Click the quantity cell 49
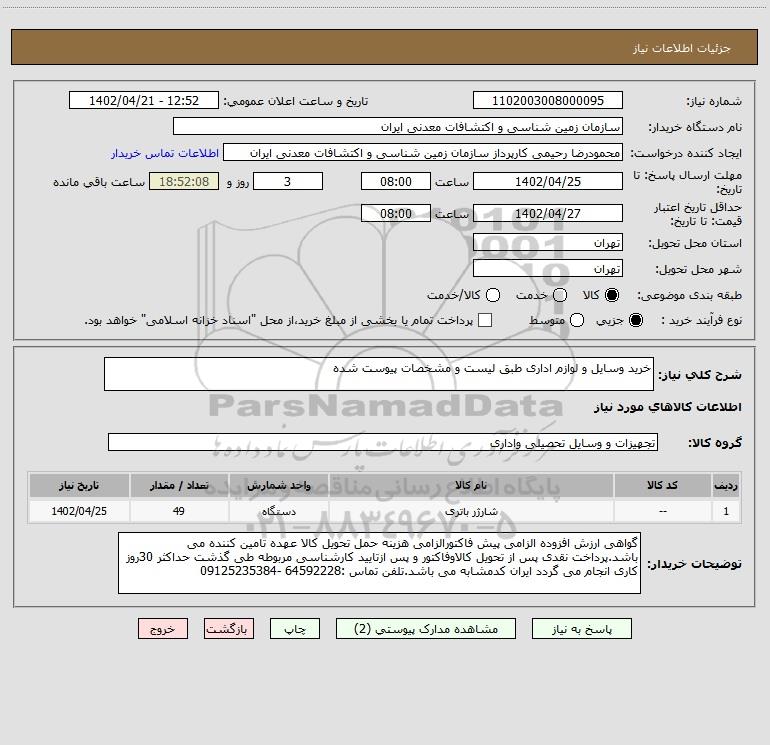The image size is (770, 745). click(x=179, y=511)
